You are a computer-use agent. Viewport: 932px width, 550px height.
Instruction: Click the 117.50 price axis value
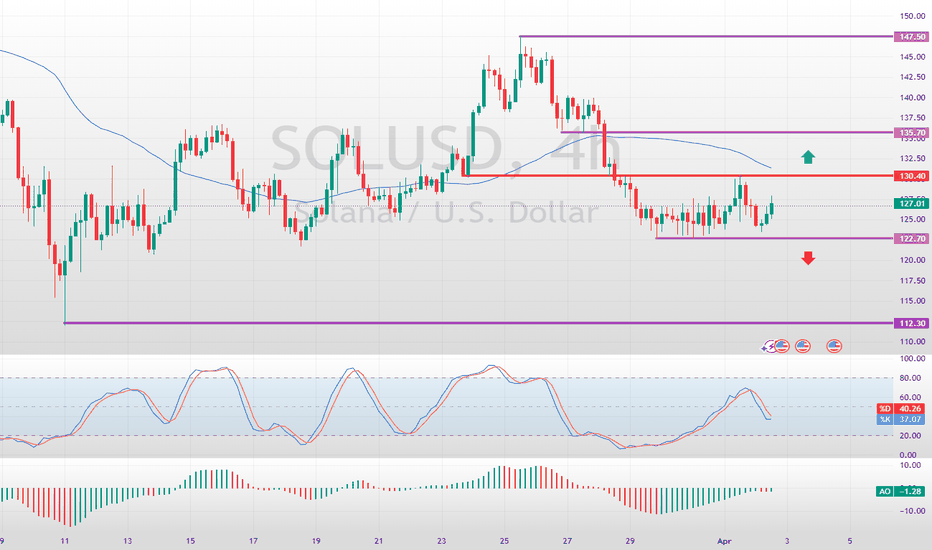point(912,281)
